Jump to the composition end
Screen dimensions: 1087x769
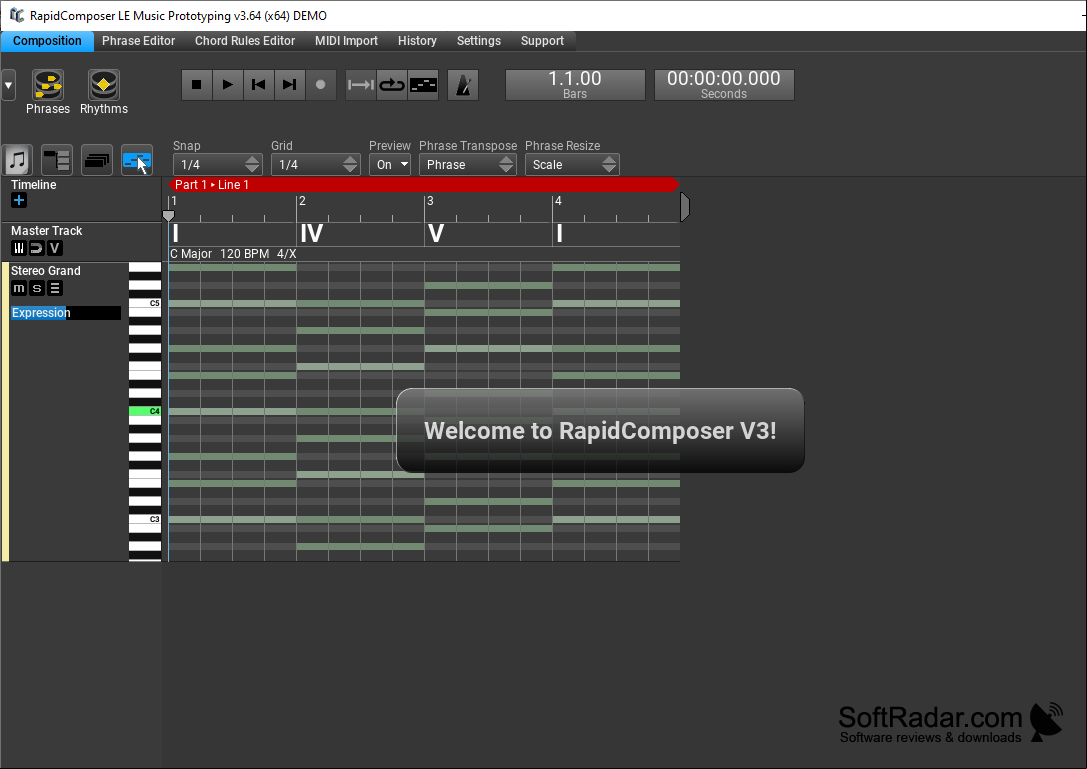[x=290, y=85]
